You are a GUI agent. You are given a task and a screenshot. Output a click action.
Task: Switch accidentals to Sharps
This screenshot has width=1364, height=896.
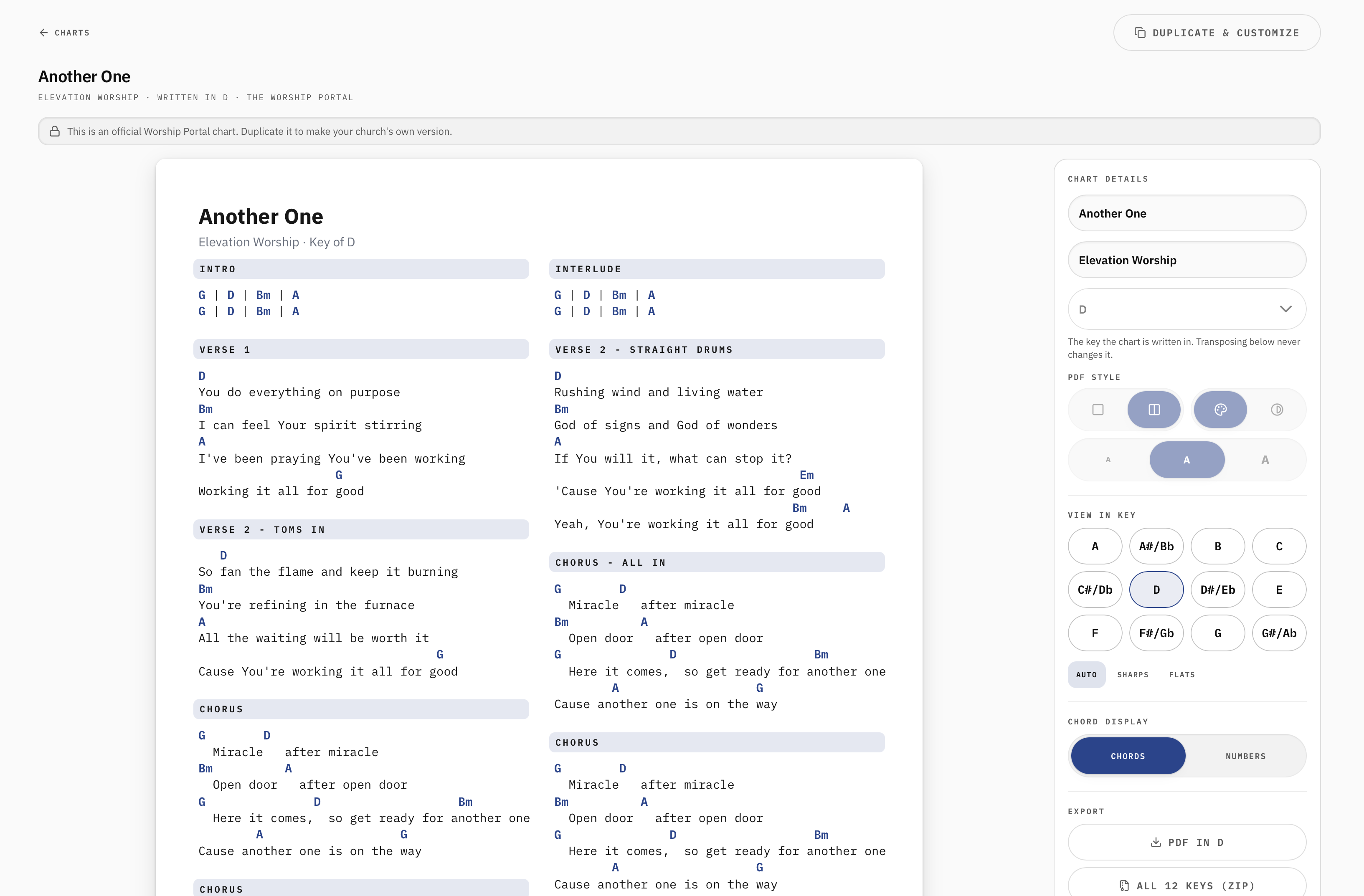click(1133, 674)
